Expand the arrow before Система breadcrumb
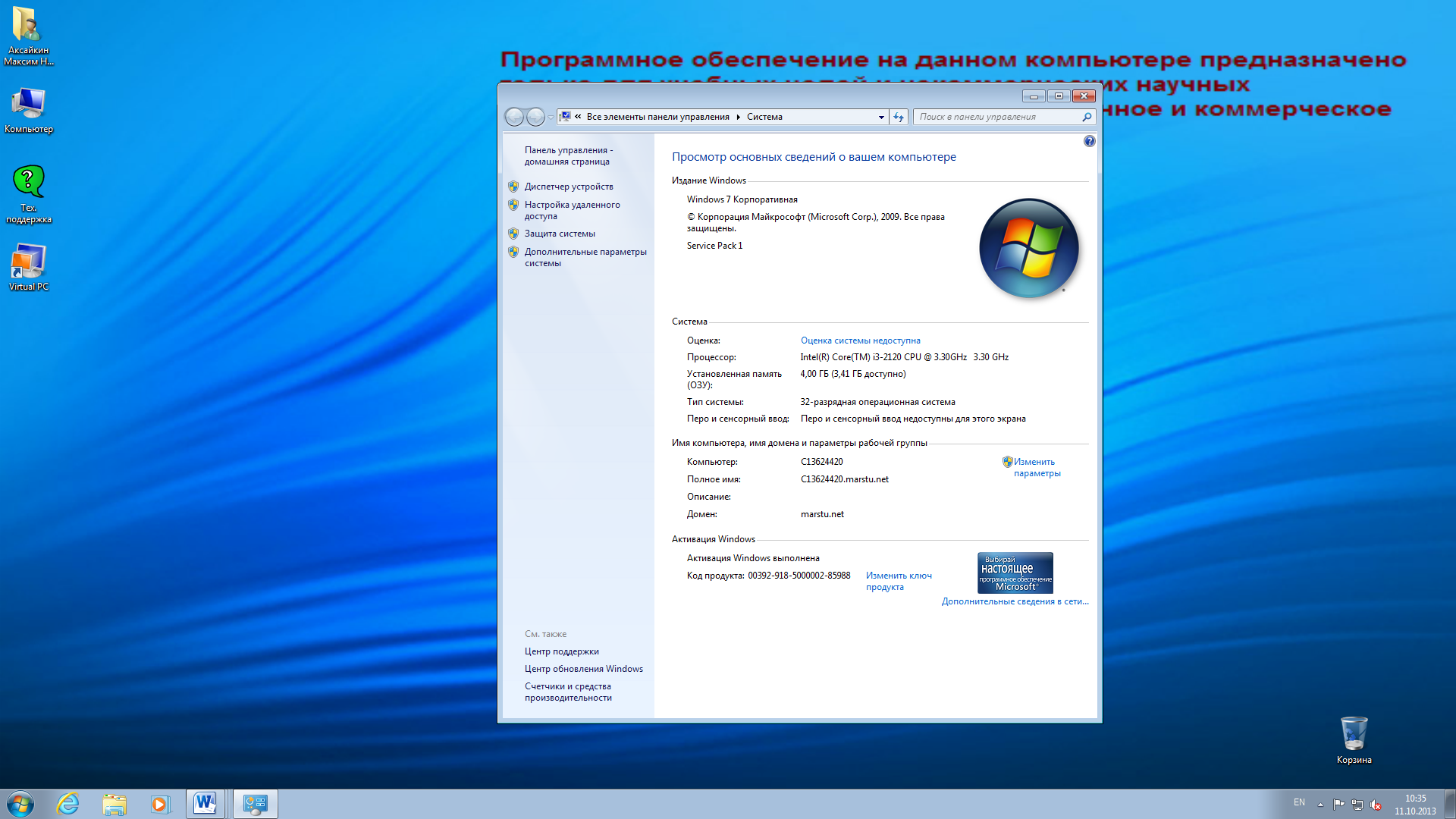 coord(738,117)
